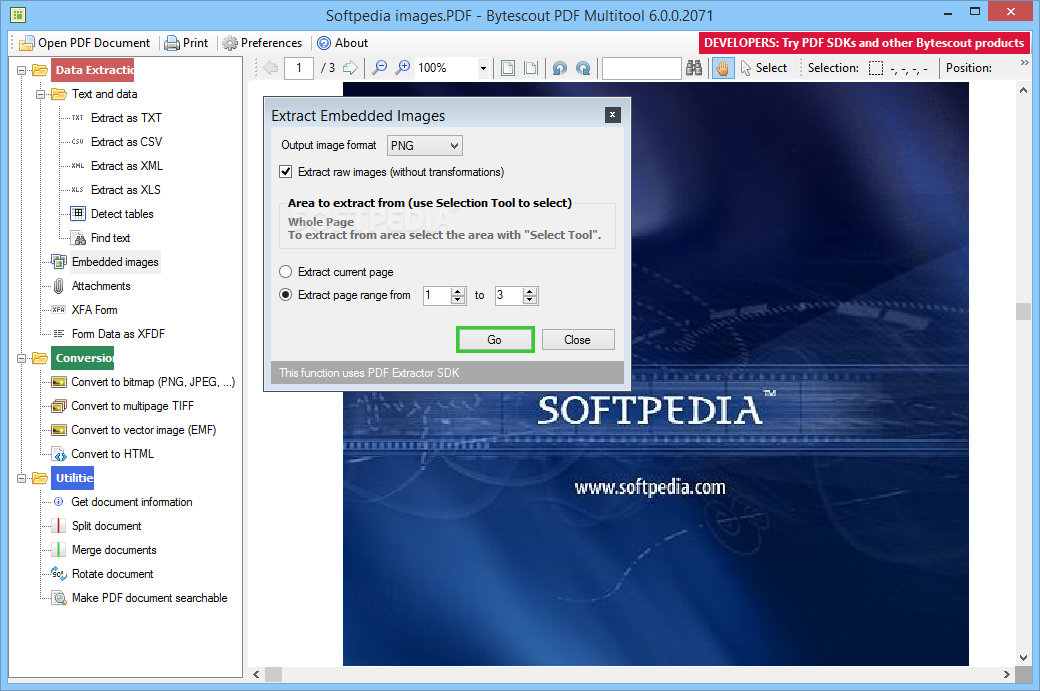Activate the hand pan tool
This screenshot has height=691, width=1040.
point(722,68)
